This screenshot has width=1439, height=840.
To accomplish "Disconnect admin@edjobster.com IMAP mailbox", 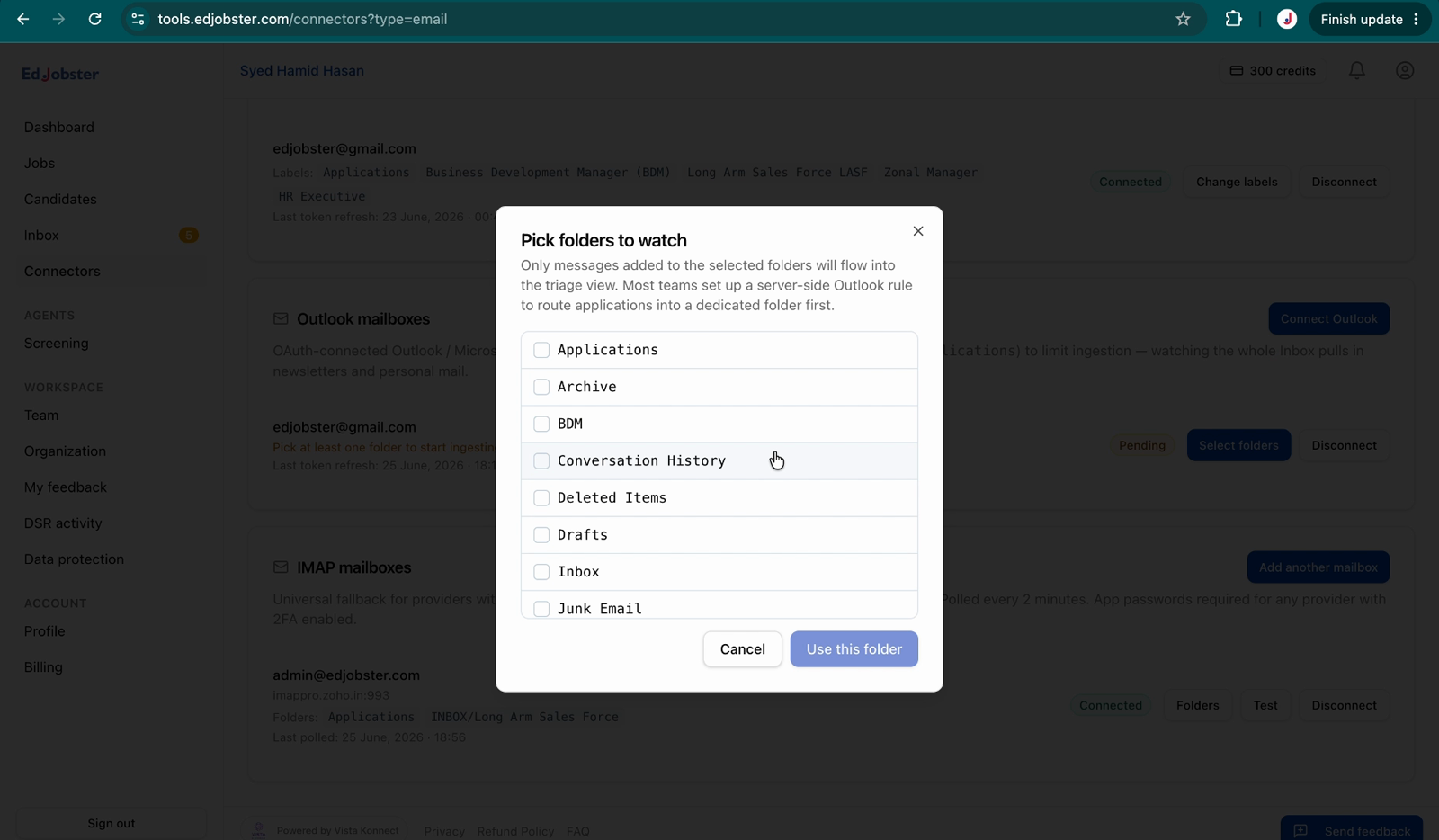I will (x=1344, y=705).
